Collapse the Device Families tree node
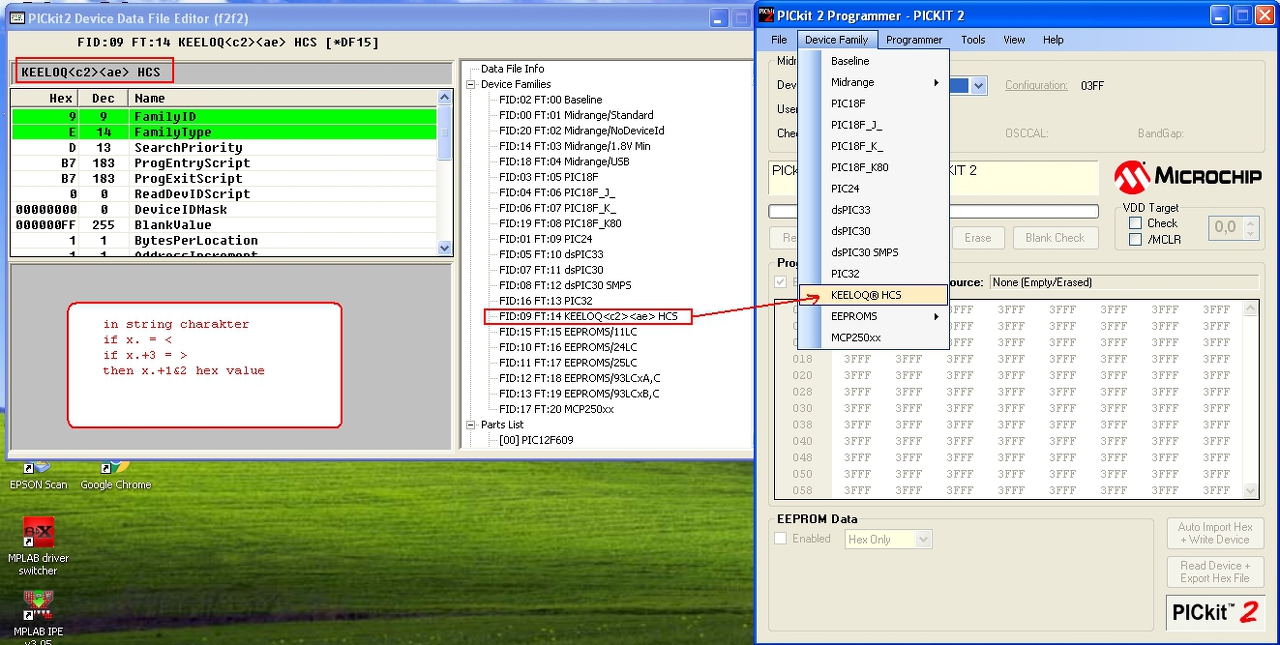Screen dimensions: 1280x645 coord(471,84)
